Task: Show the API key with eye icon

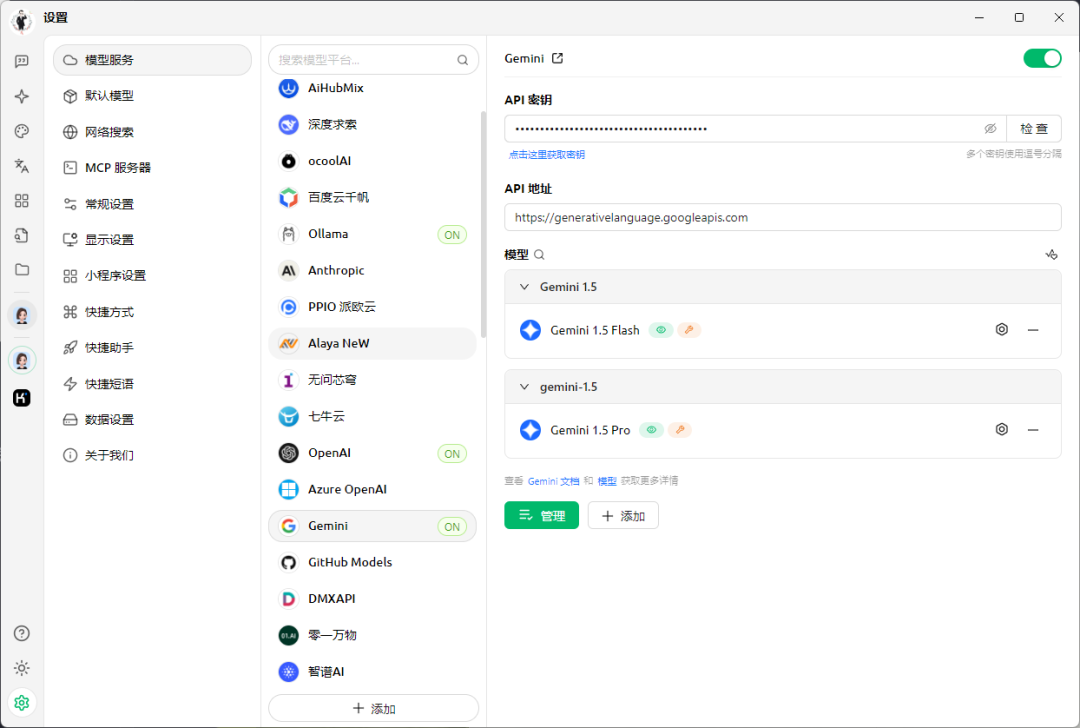Action: coord(990,129)
